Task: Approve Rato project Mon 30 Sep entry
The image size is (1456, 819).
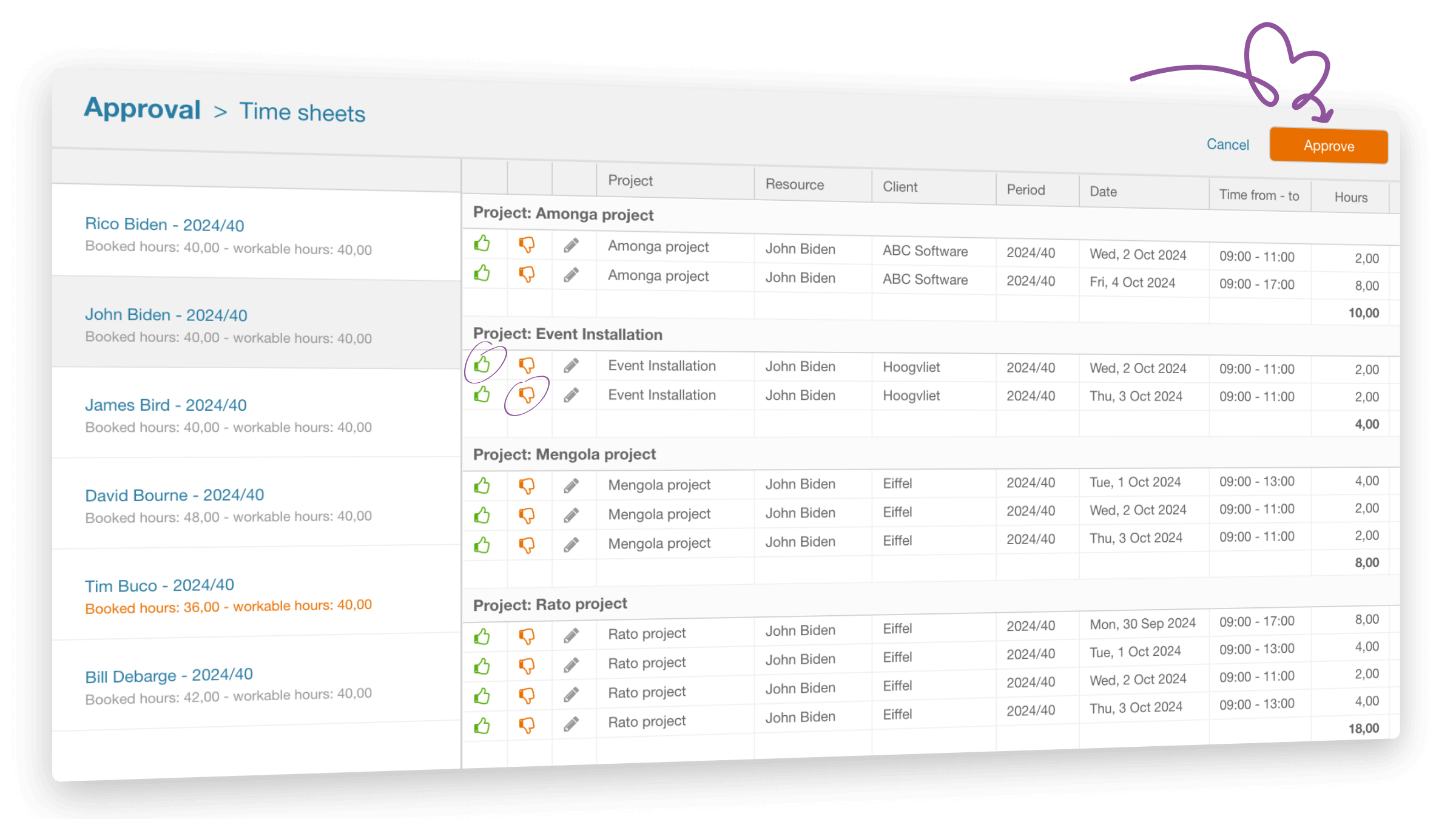Action: coord(482,636)
